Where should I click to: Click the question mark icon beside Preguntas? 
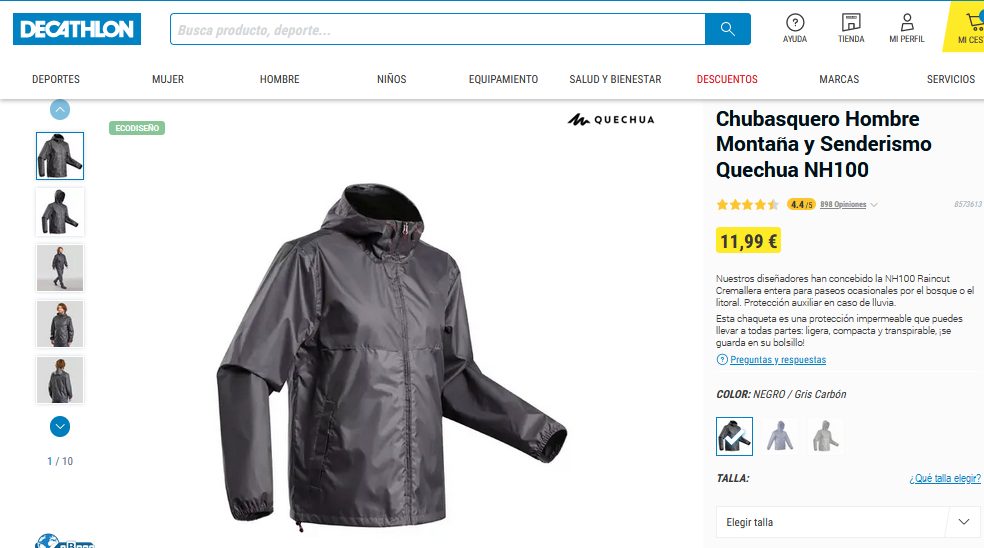click(722, 360)
